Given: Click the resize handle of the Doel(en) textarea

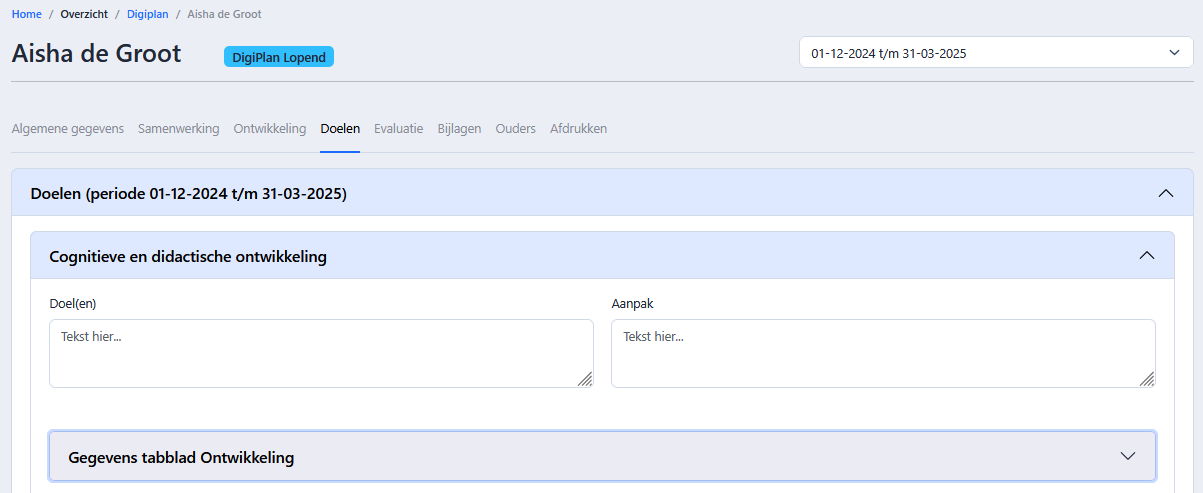Looking at the screenshot, I should (x=585, y=379).
